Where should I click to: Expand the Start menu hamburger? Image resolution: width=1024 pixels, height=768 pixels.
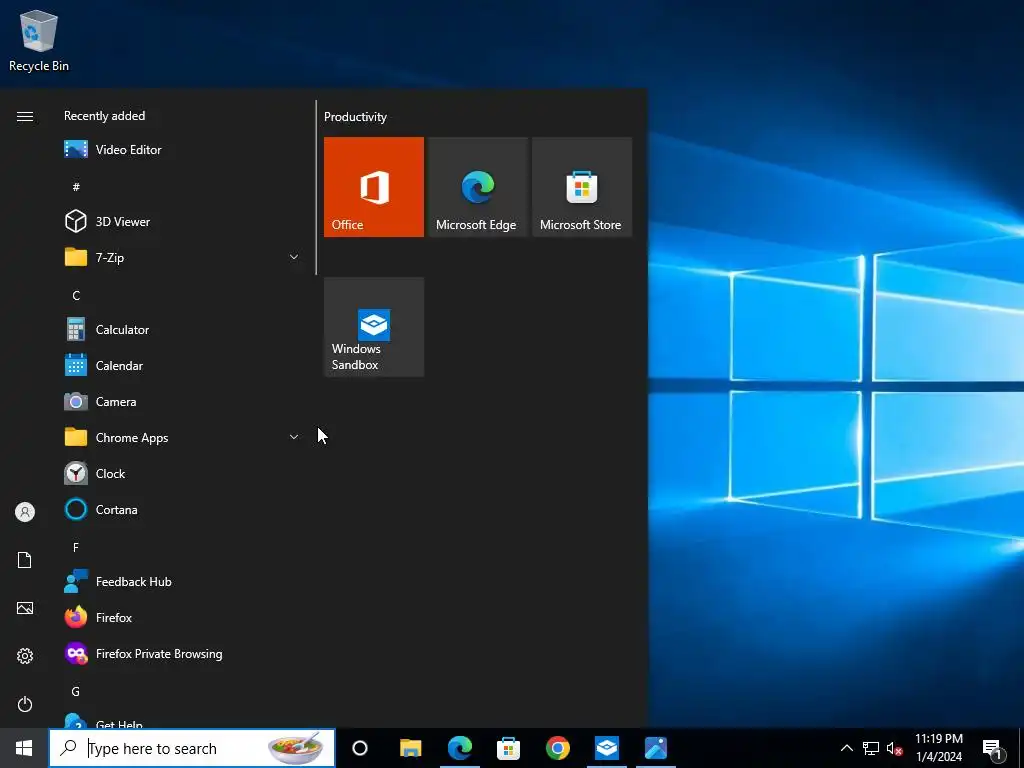click(25, 116)
